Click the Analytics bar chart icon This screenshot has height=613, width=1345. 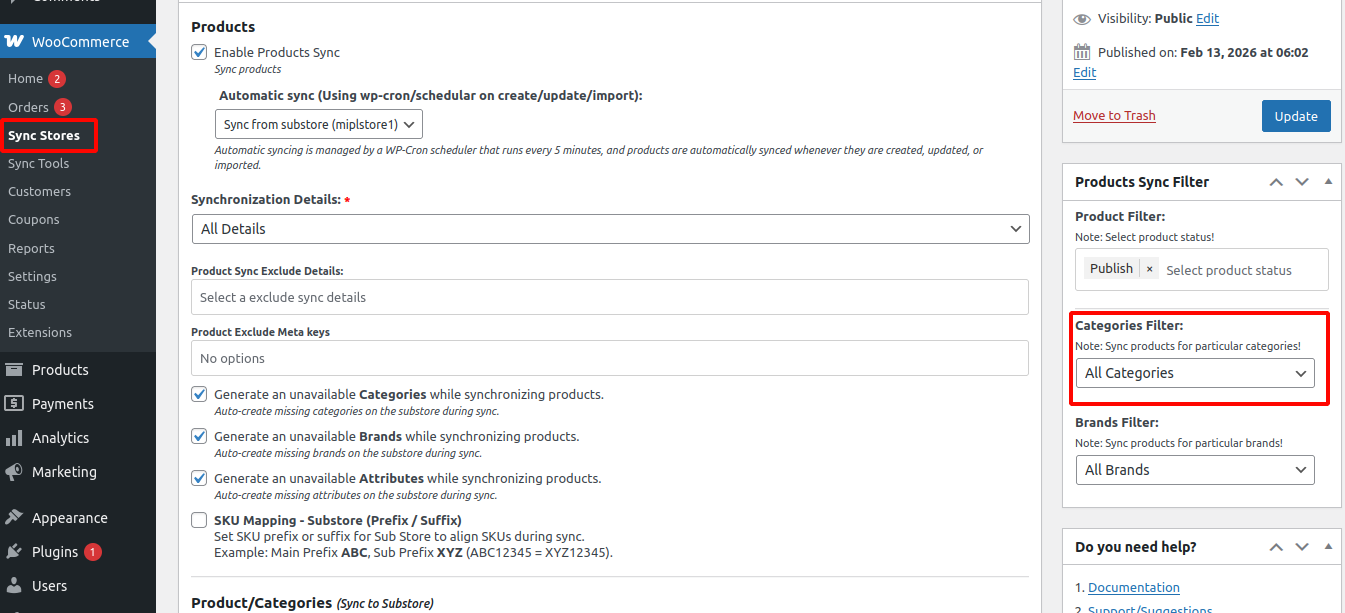pos(14,438)
